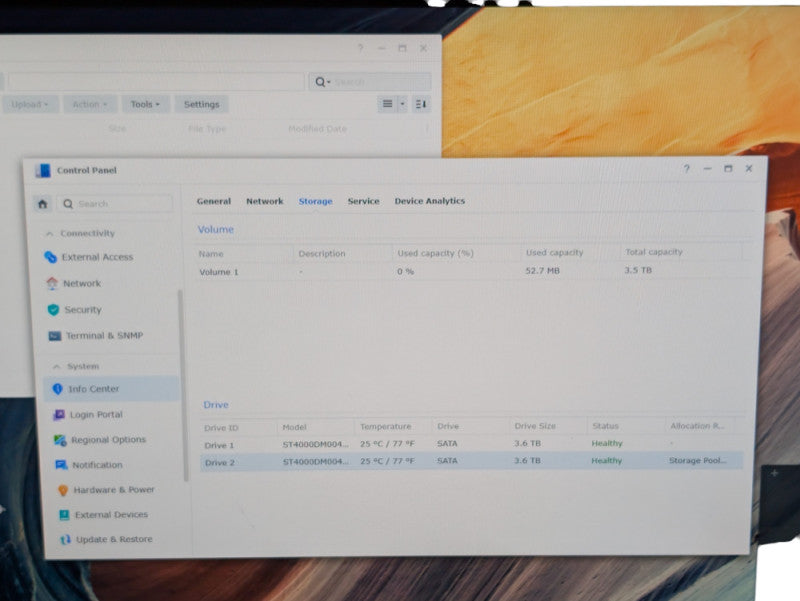Viewport: 800px width, 601px height.
Task: Click the 52.7 MB used capacity value
Action: [542, 271]
